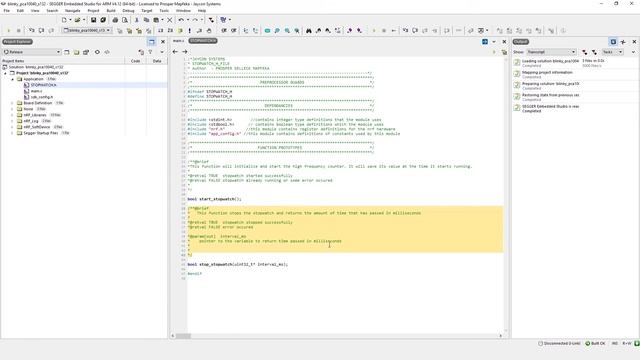
Task: Click the code brackets icon in Project Explorer toolbar
Action: pos(107,52)
